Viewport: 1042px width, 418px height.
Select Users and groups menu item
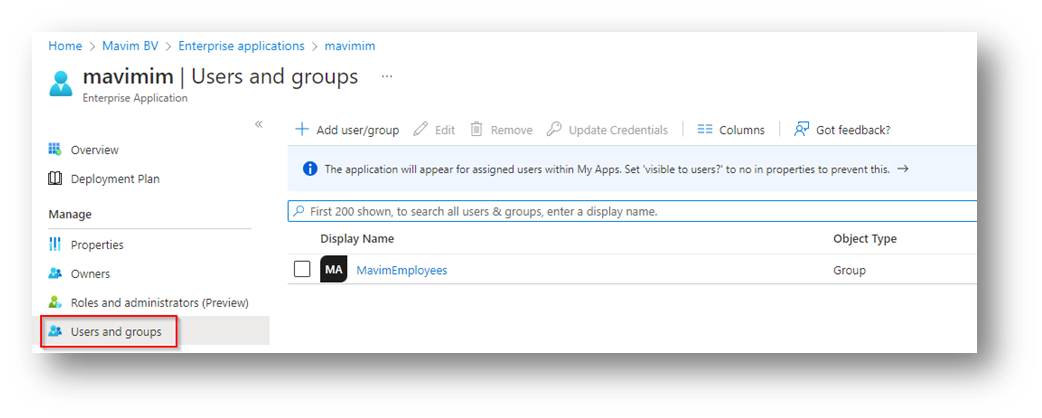[x=116, y=332]
